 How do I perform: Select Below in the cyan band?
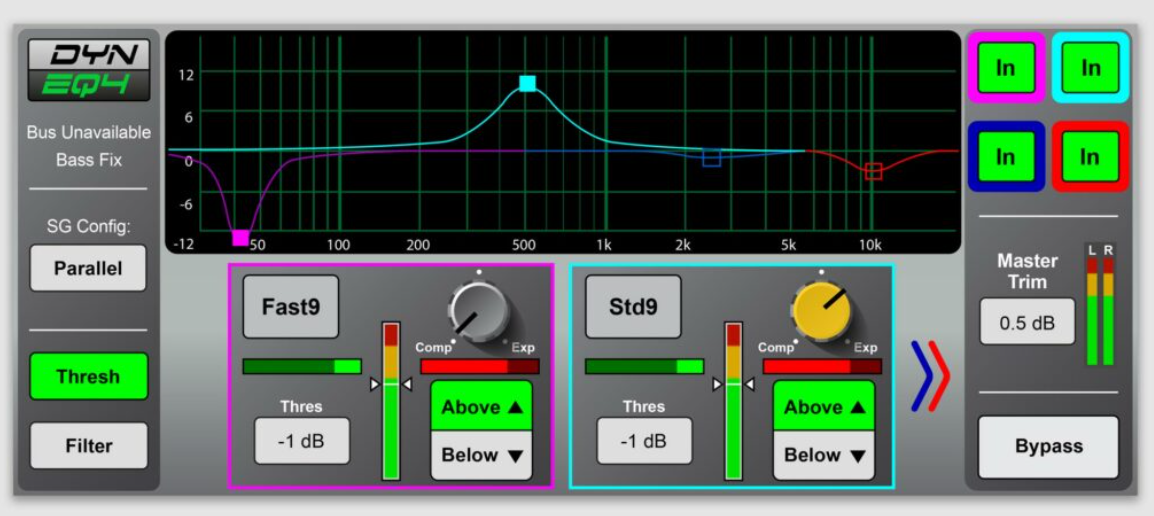[x=824, y=456]
